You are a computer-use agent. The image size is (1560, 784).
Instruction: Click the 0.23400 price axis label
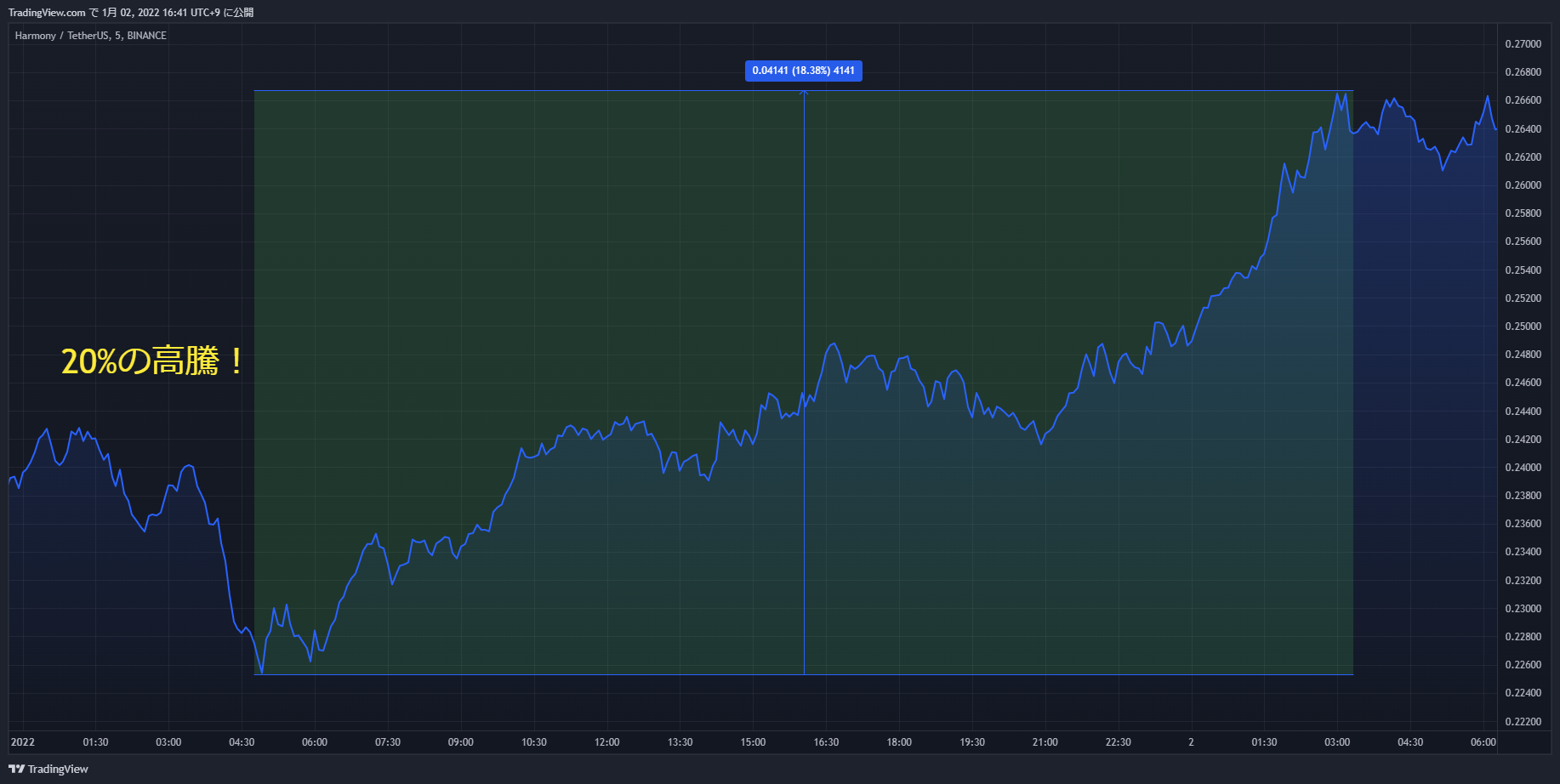tap(1523, 552)
